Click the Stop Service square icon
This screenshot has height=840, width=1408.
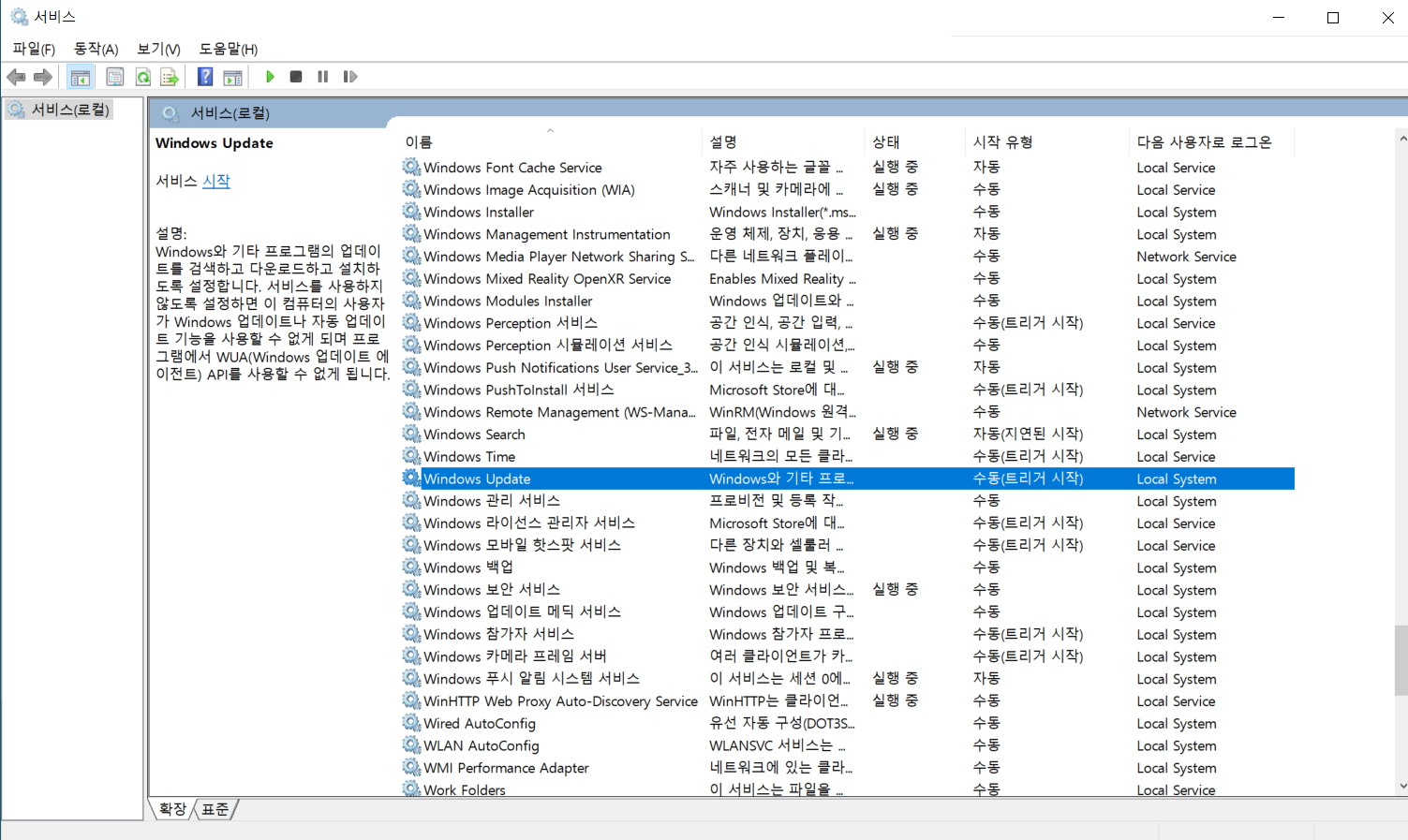pos(296,77)
